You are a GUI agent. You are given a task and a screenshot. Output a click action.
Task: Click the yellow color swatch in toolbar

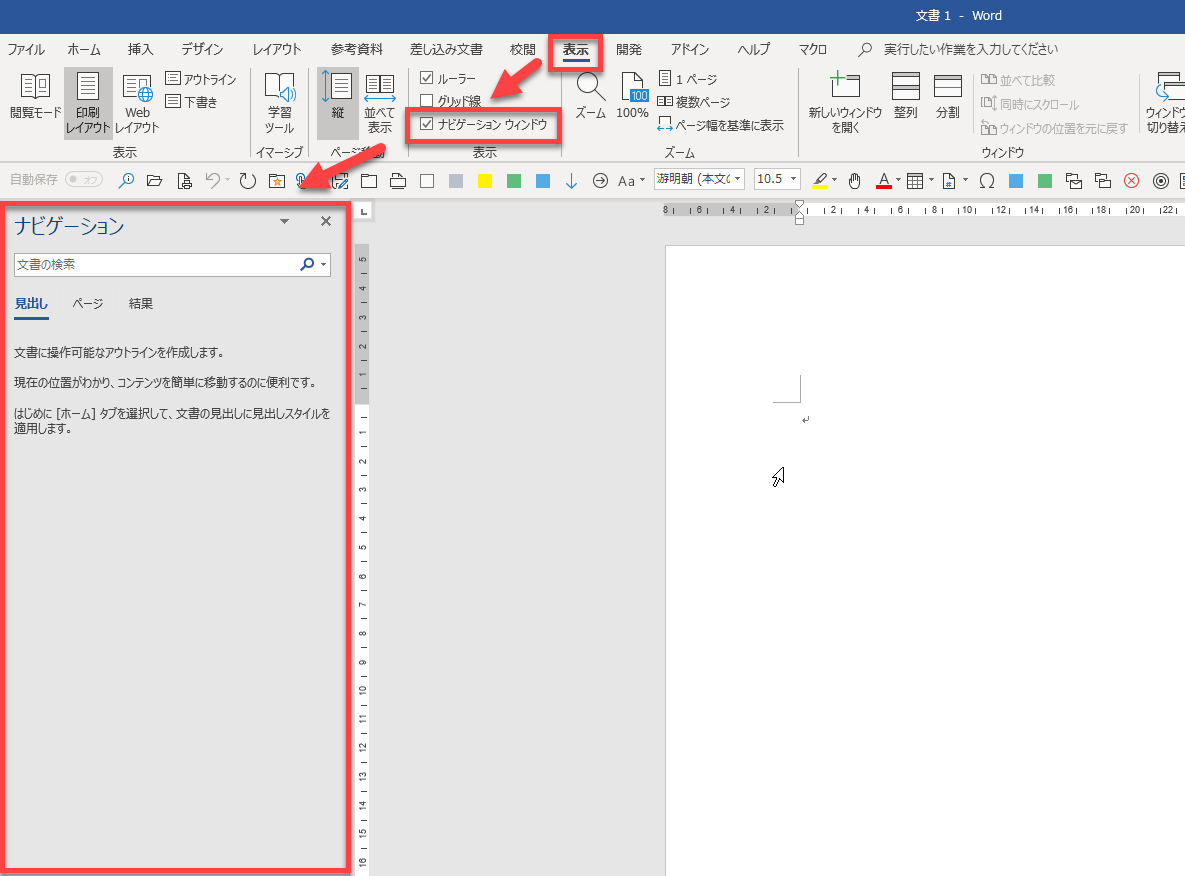[x=485, y=181]
